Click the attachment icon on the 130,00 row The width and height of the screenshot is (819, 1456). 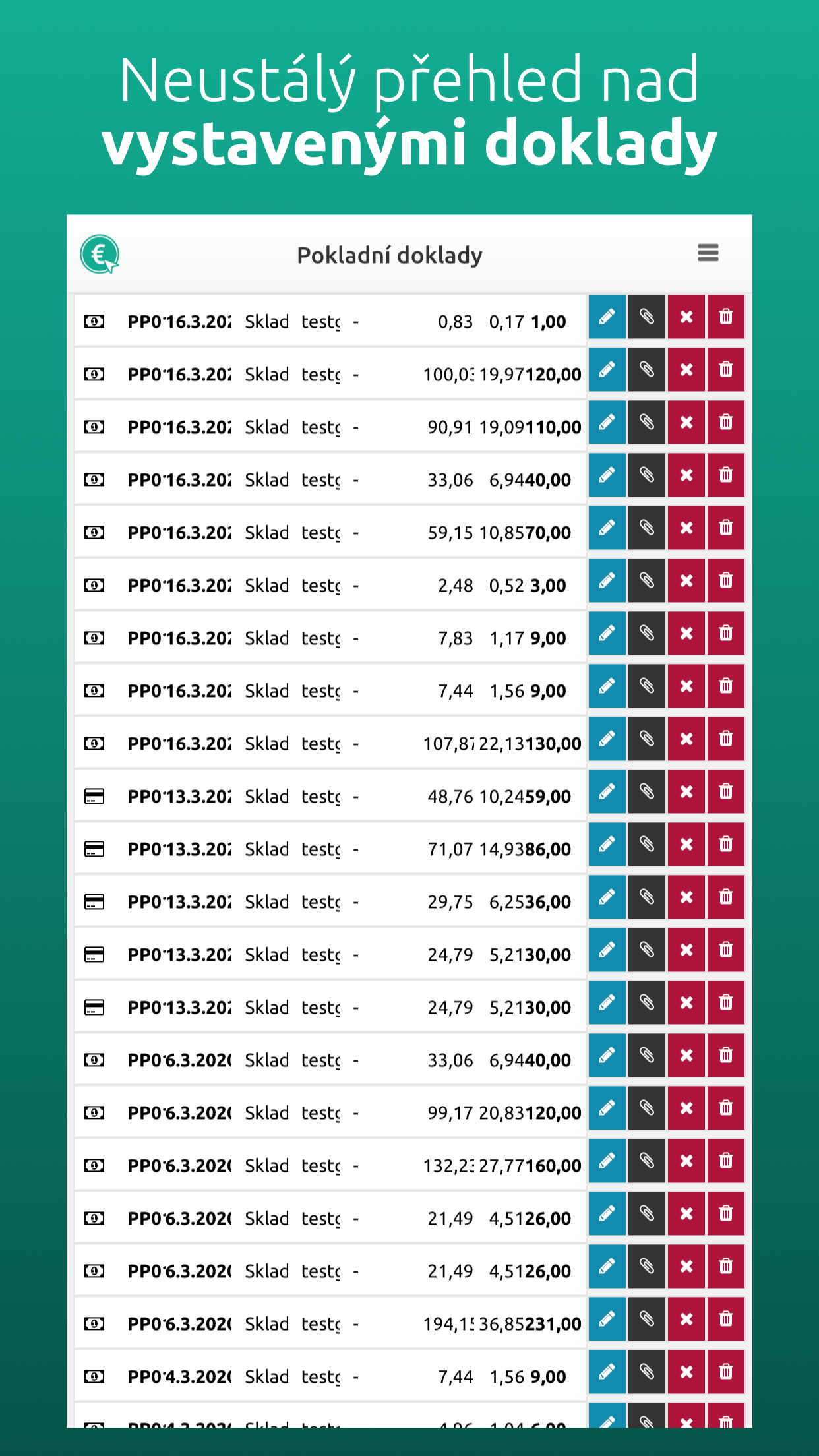pyautogui.click(x=646, y=739)
